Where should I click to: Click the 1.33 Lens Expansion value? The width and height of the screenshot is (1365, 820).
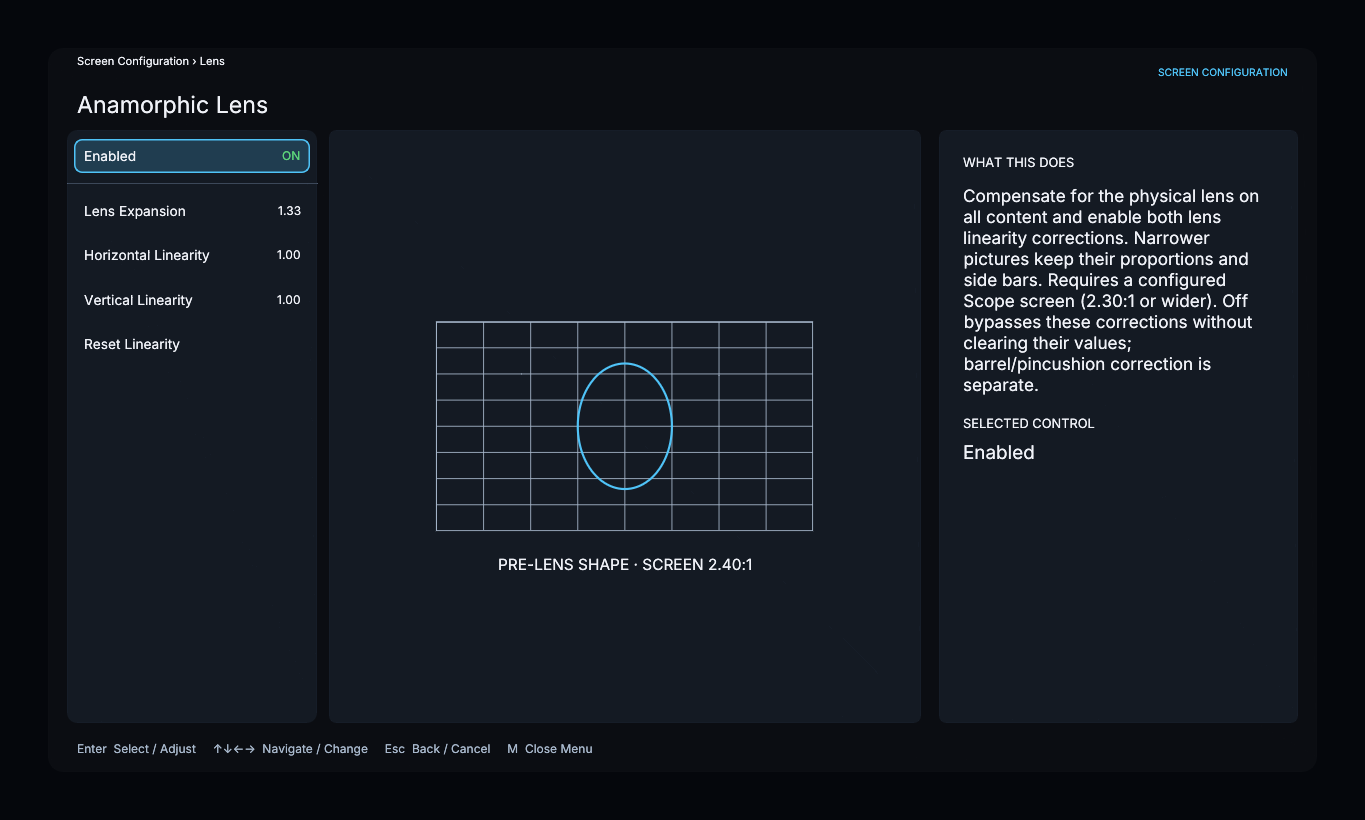pyautogui.click(x=289, y=211)
